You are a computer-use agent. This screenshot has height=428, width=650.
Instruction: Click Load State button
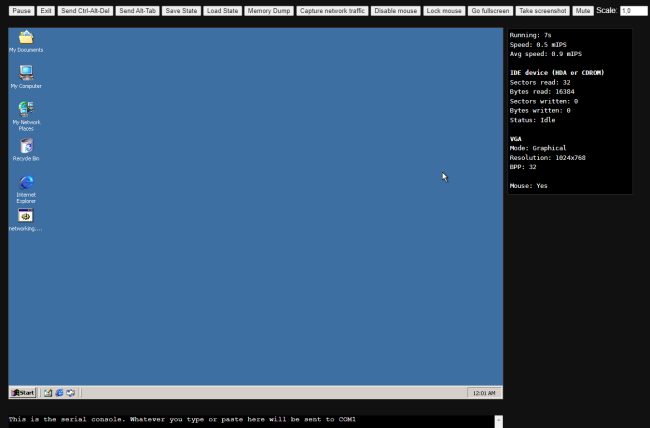point(223,11)
